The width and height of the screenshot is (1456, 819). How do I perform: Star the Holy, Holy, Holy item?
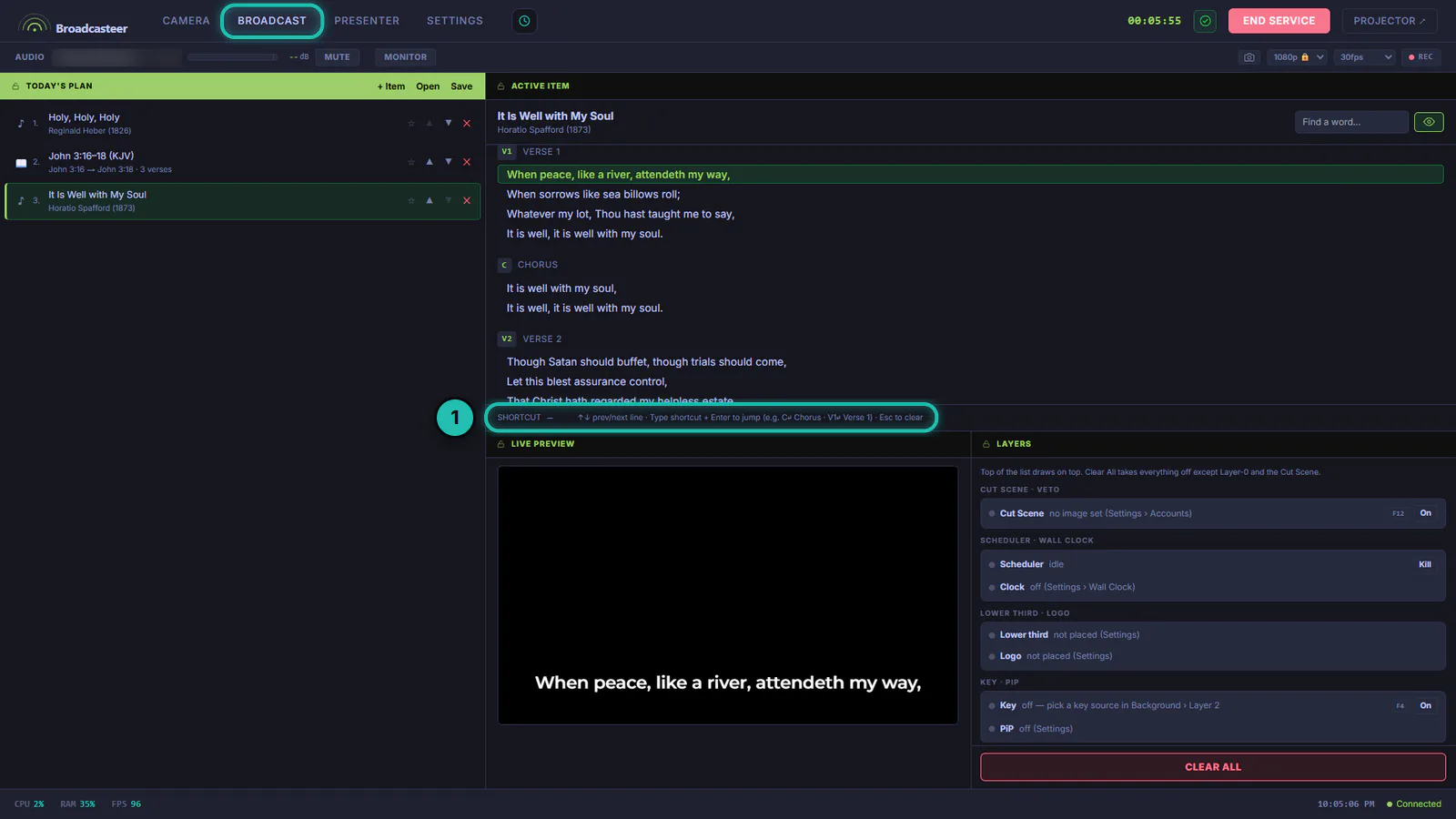point(411,123)
